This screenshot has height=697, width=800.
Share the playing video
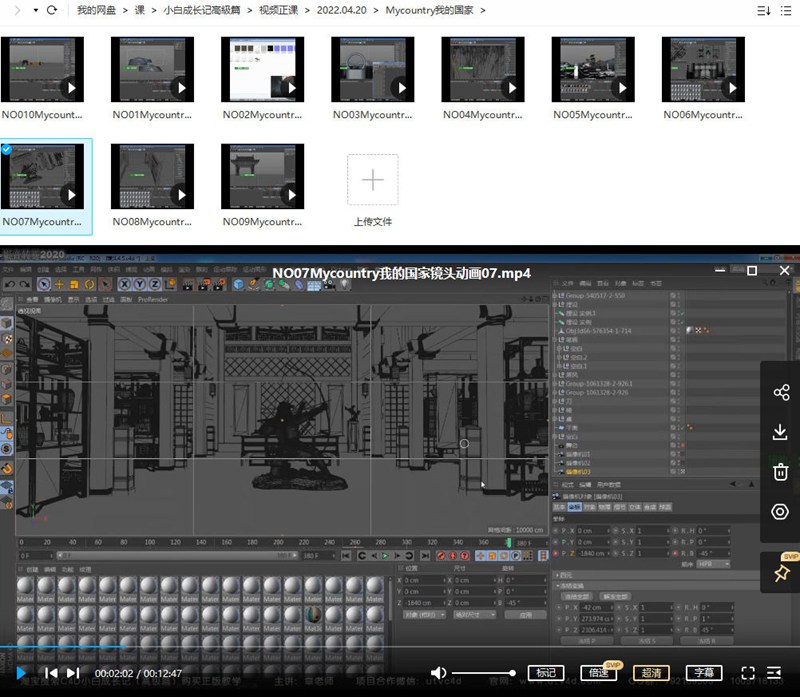click(x=781, y=392)
